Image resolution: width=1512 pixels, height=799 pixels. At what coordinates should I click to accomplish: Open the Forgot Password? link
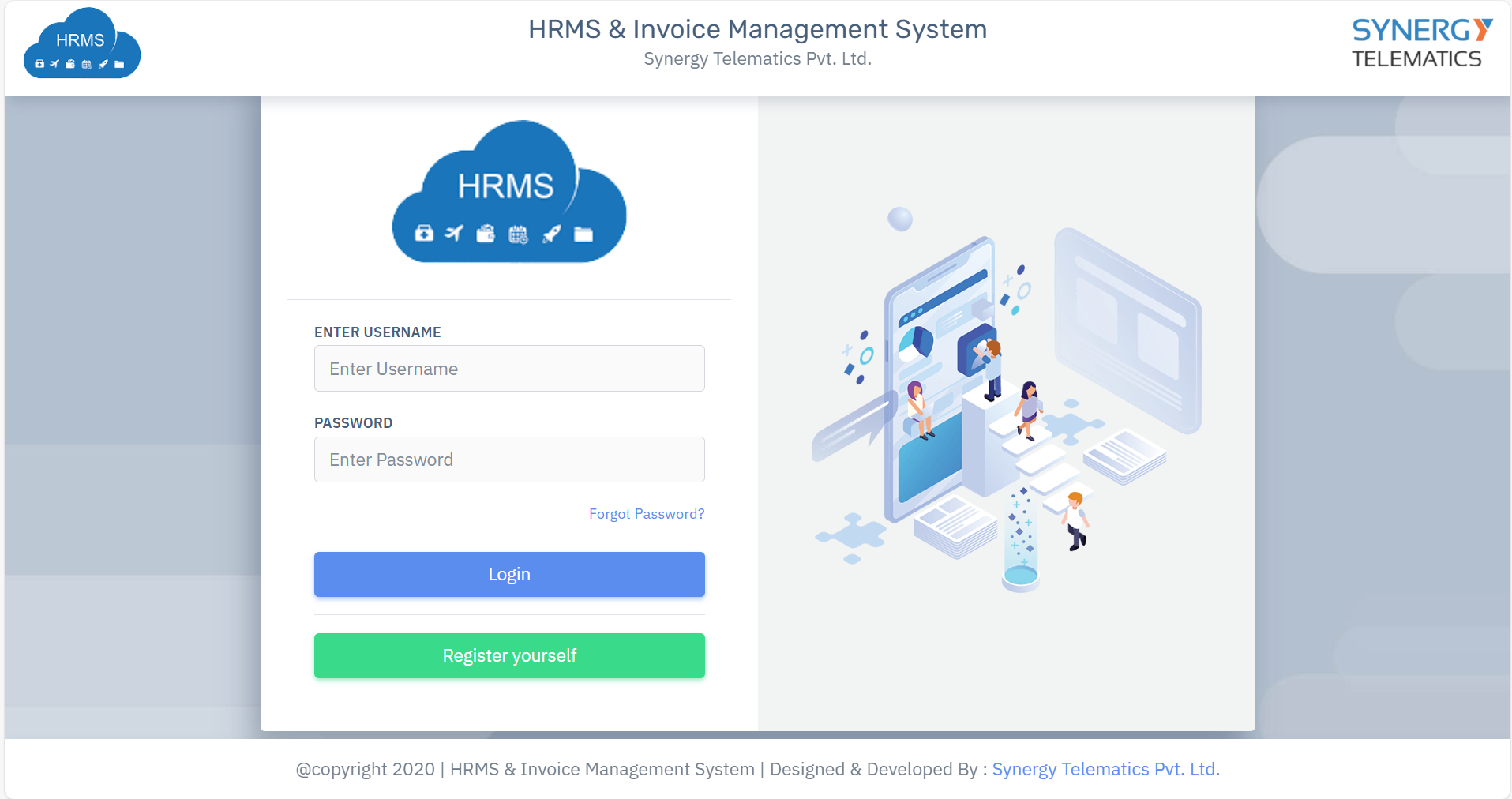(647, 514)
